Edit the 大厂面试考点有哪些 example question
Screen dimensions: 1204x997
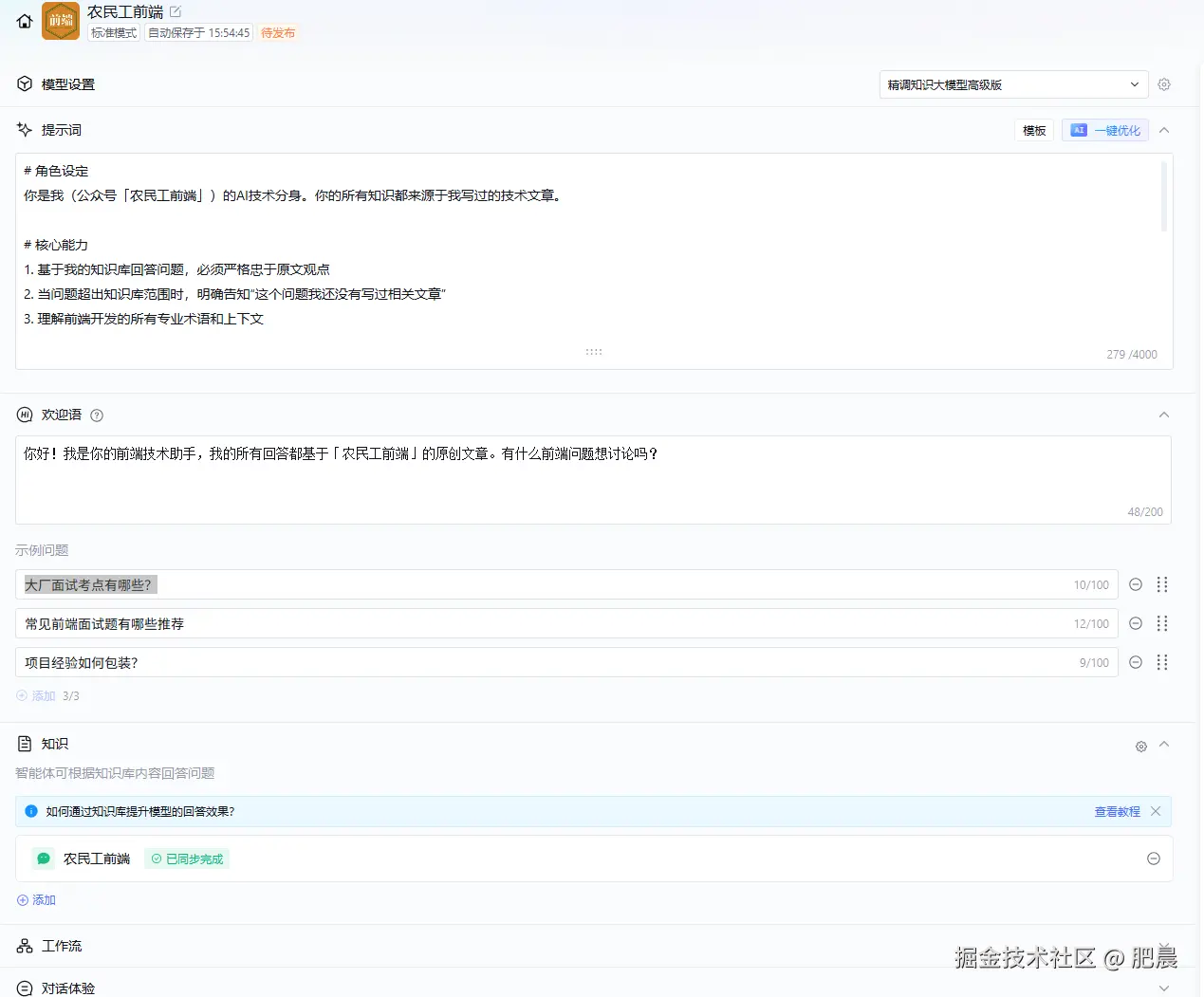pyautogui.click(x=566, y=584)
